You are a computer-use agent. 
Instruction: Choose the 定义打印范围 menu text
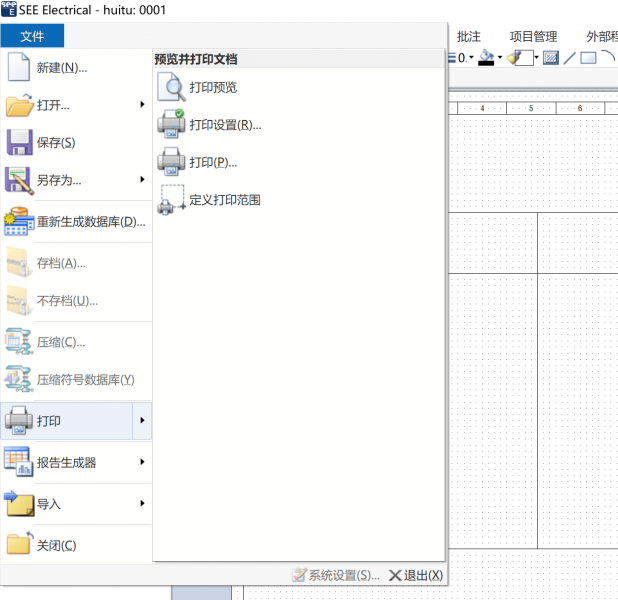(225, 200)
